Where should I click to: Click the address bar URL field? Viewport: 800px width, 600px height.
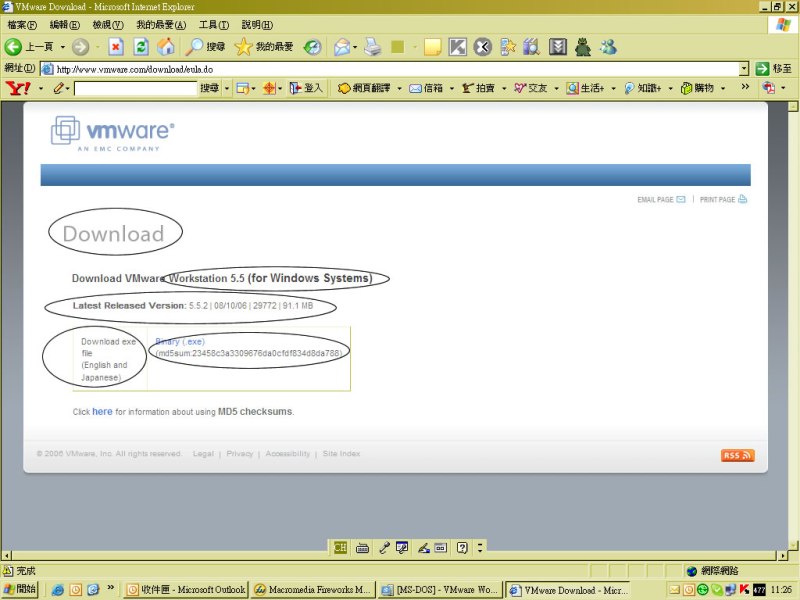pos(395,69)
